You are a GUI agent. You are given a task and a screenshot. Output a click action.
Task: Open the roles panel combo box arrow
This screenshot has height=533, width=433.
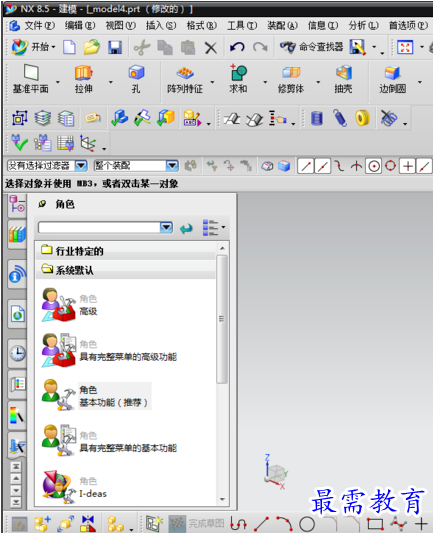[166, 227]
